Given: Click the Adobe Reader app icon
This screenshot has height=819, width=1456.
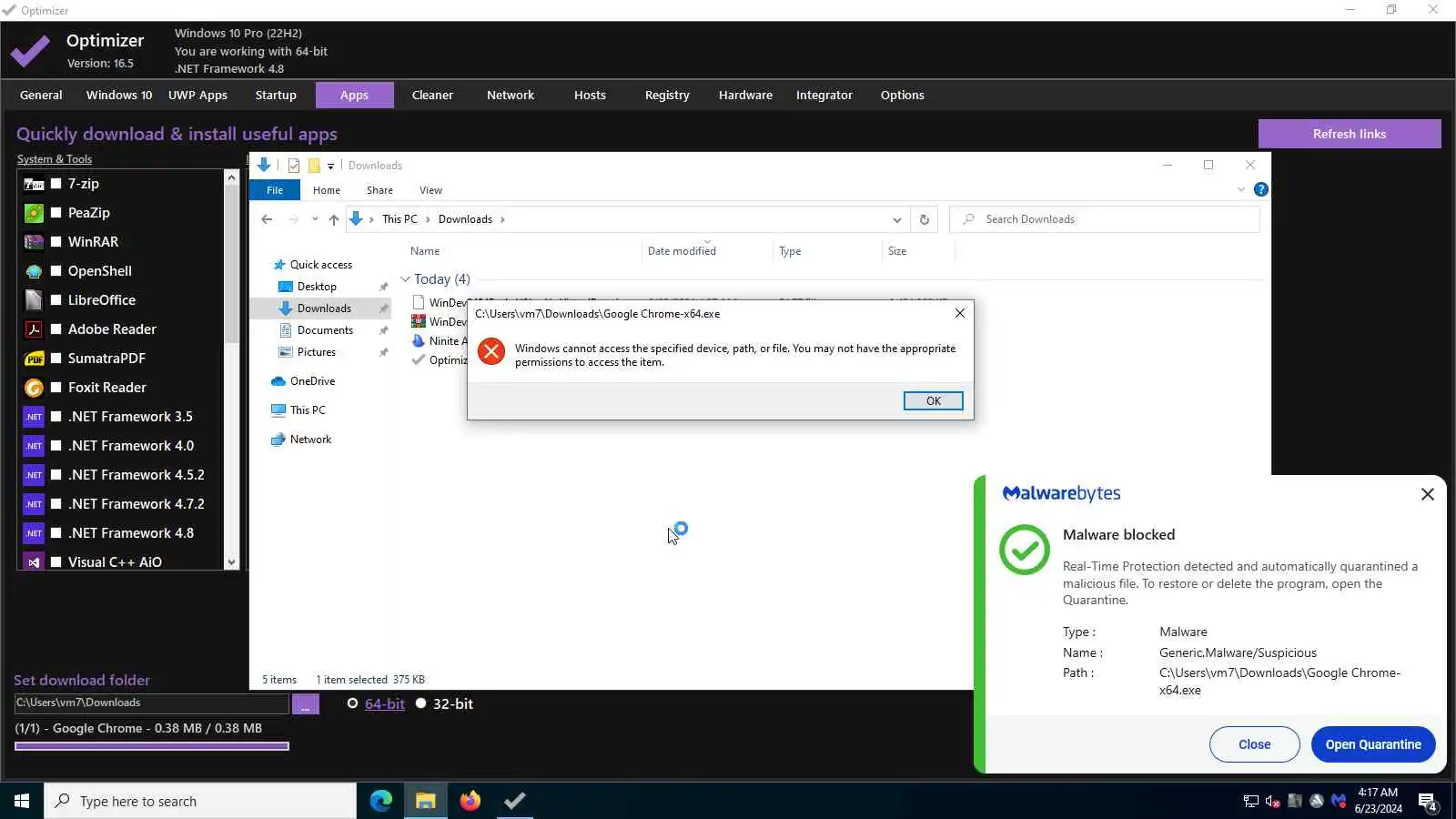Looking at the screenshot, I should 34,329.
